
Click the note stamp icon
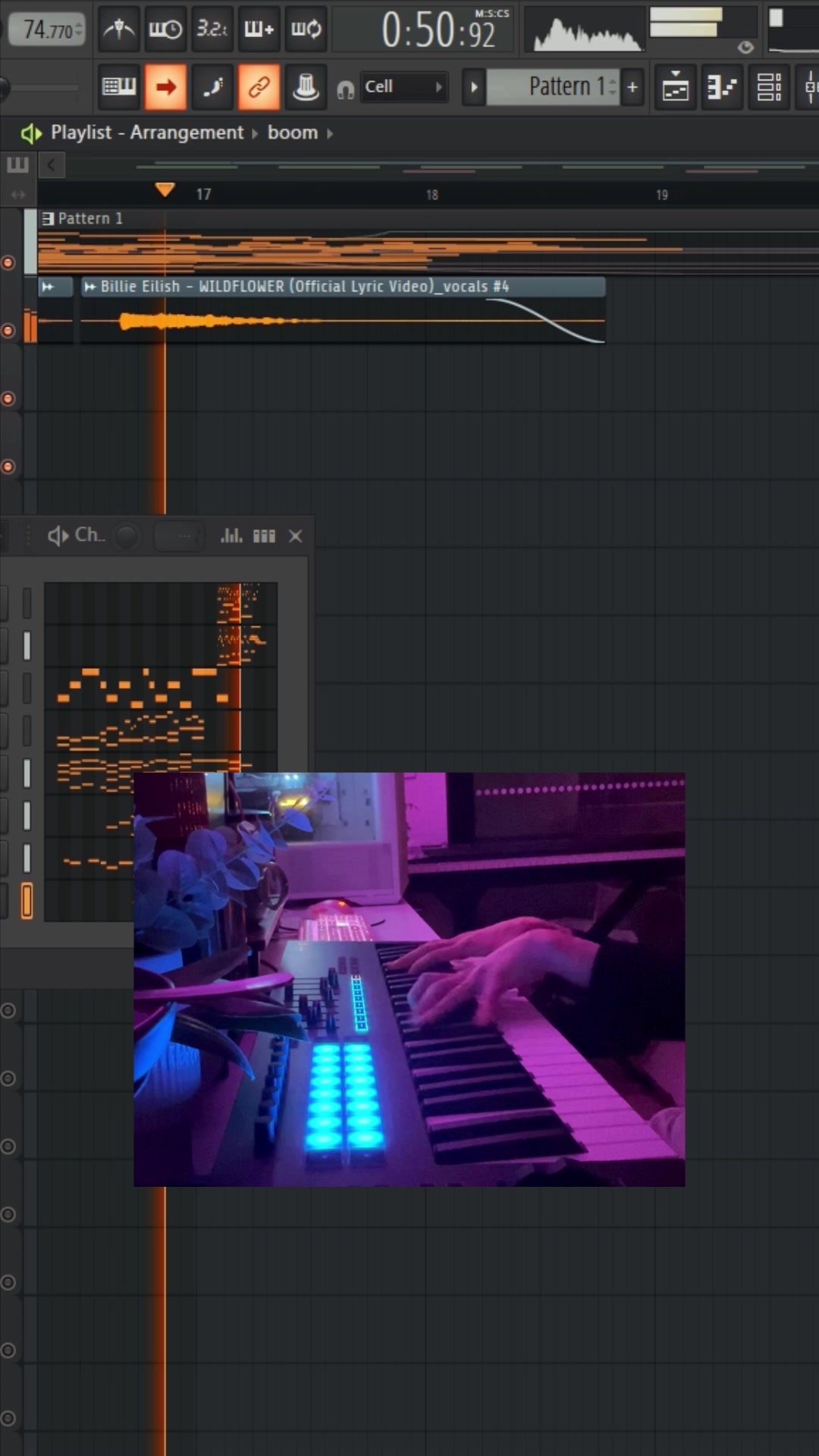(x=306, y=86)
